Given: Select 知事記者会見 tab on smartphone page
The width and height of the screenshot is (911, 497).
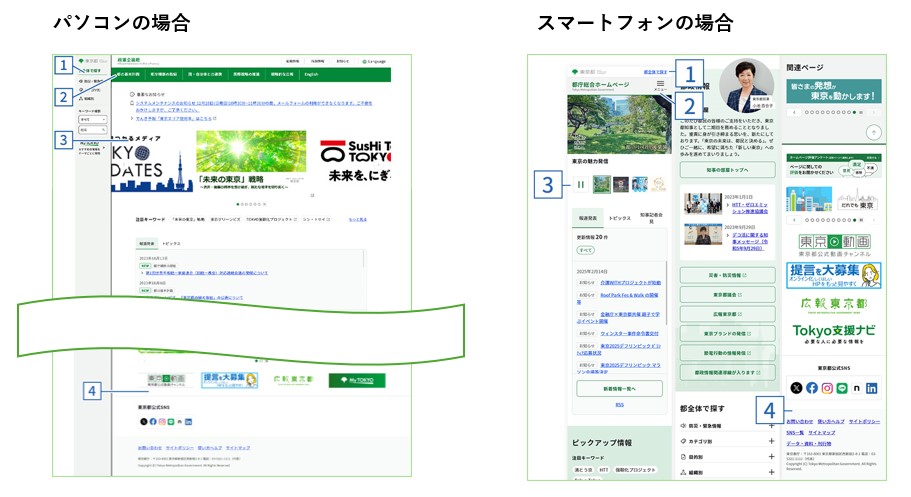Looking at the screenshot, I should coord(651,218).
